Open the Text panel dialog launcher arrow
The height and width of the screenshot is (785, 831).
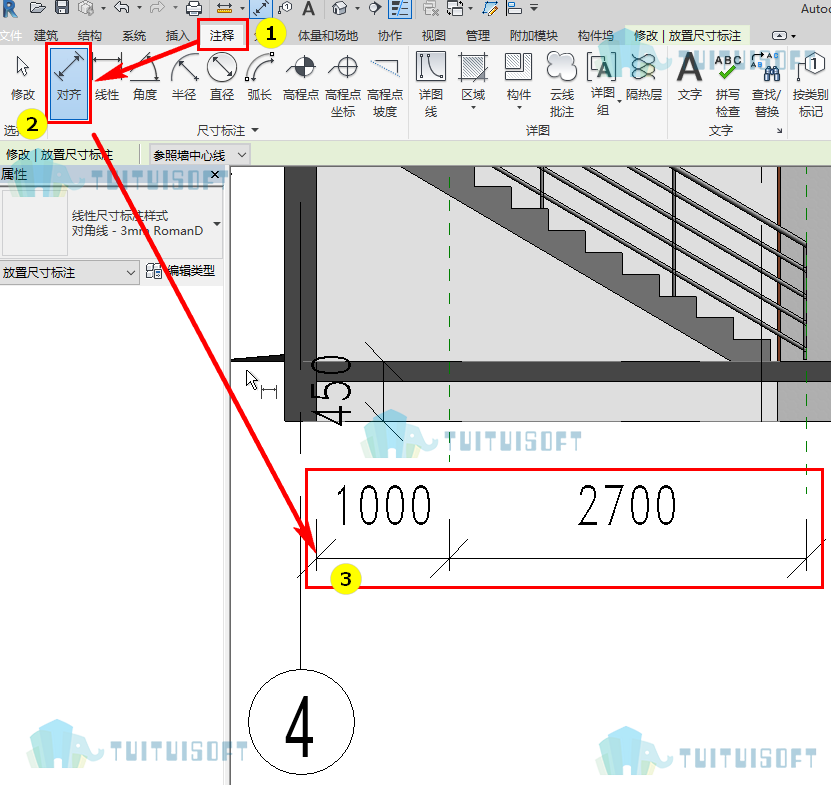779,130
